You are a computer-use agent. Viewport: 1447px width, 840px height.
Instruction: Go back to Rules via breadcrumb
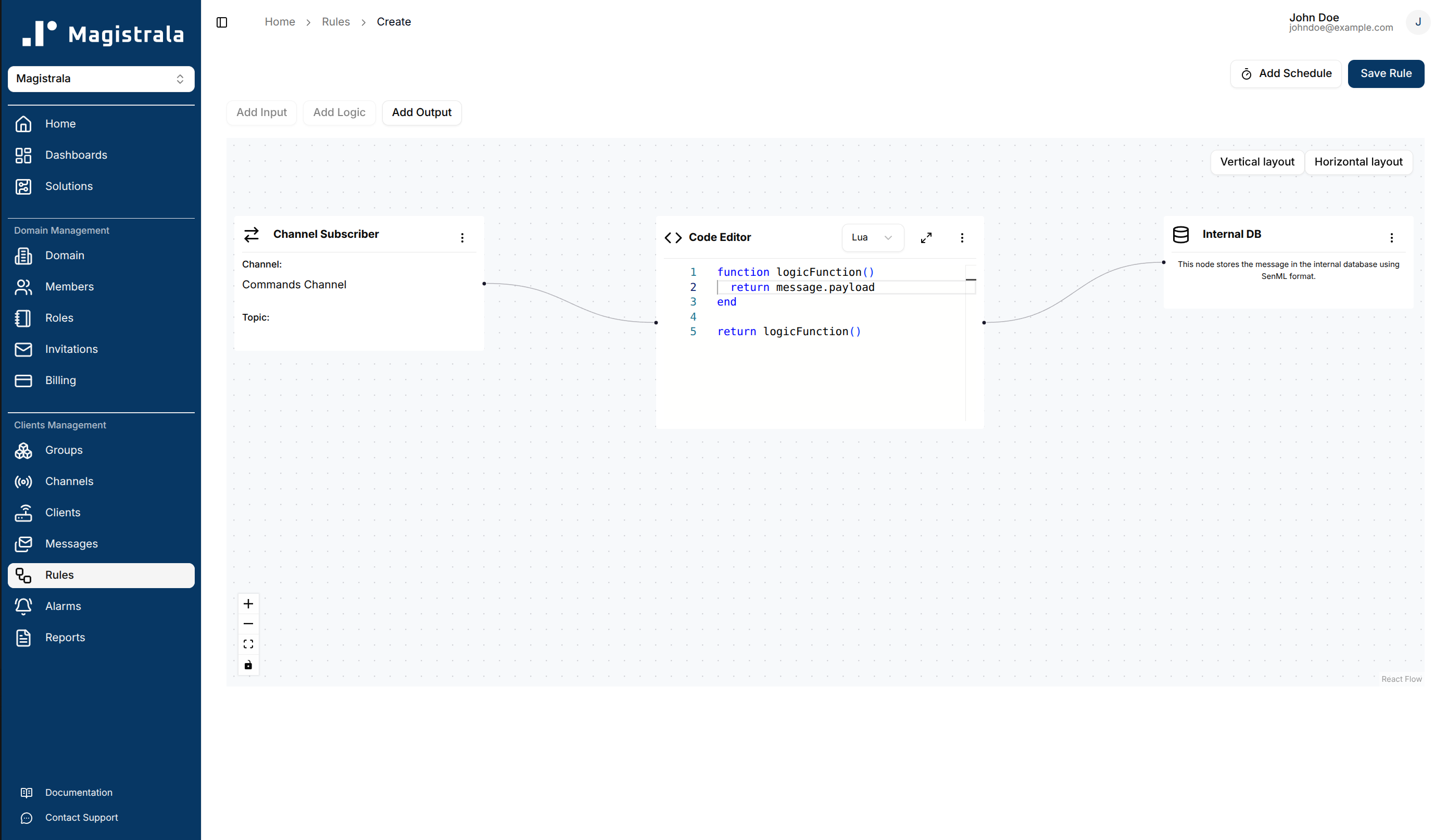tap(336, 22)
